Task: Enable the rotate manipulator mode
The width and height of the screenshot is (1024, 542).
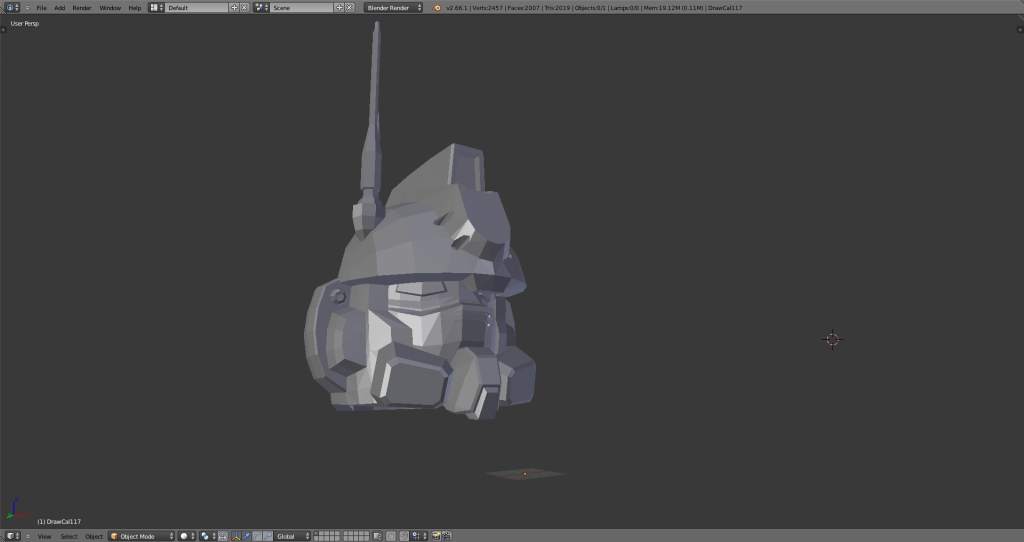Action: (257, 536)
